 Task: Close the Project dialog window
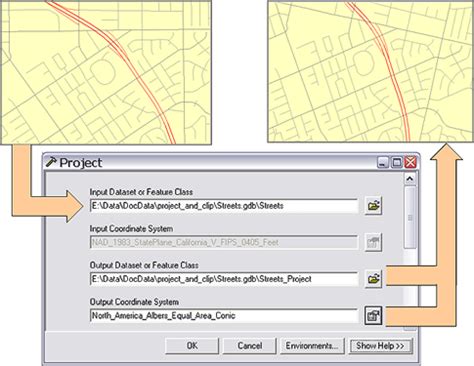[x=410, y=162]
